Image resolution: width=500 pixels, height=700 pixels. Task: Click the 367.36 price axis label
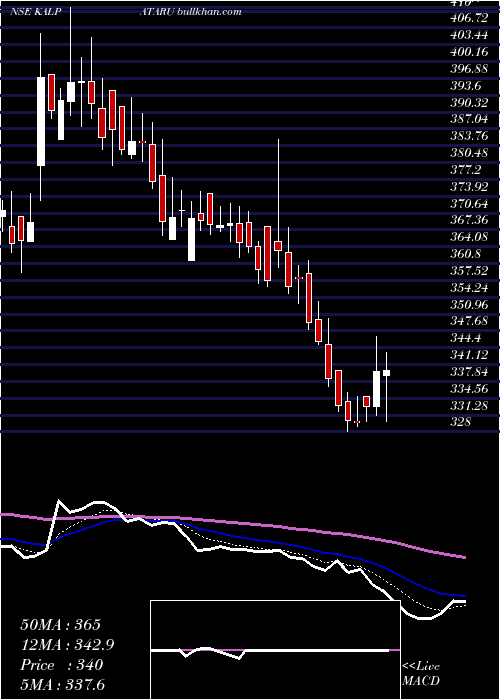point(469,220)
